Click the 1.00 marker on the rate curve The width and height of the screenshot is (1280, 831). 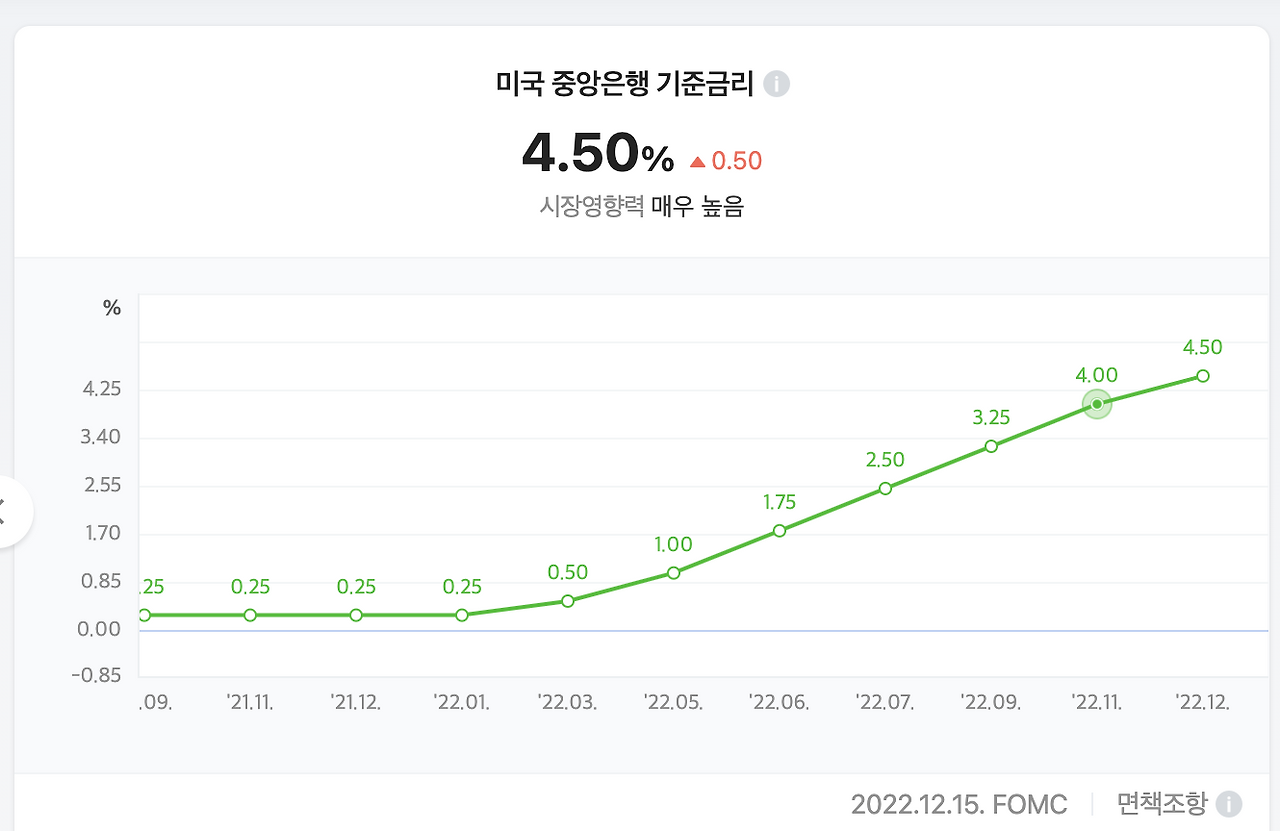point(674,573)
